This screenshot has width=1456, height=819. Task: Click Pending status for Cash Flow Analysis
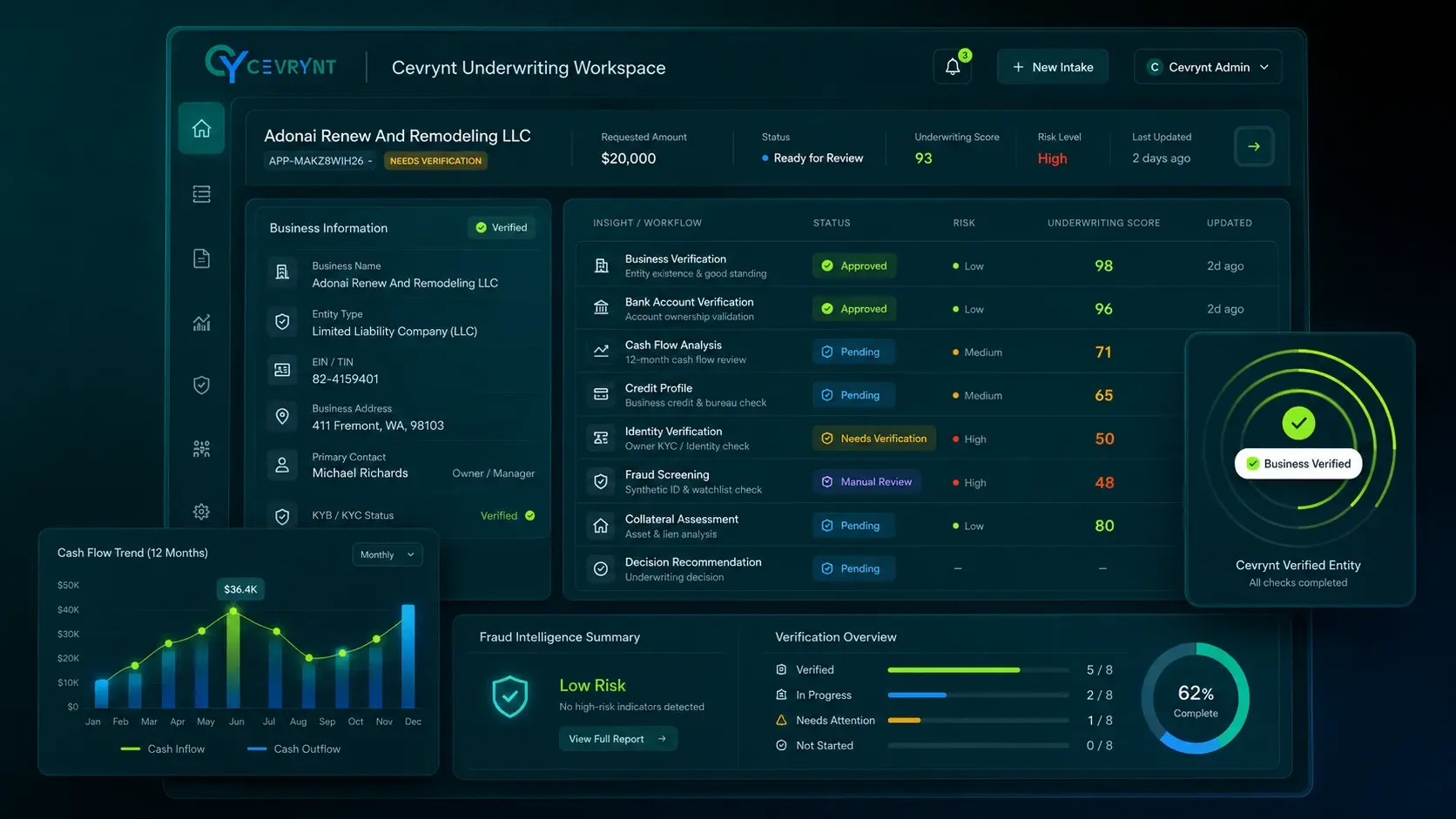click(853, 352)
